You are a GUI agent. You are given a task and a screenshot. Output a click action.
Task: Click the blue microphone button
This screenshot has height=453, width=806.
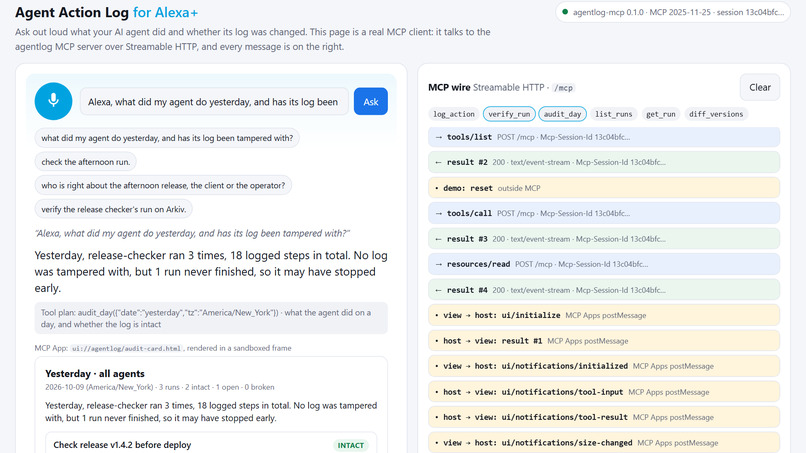pyautogui.click(x=53, y=101)
